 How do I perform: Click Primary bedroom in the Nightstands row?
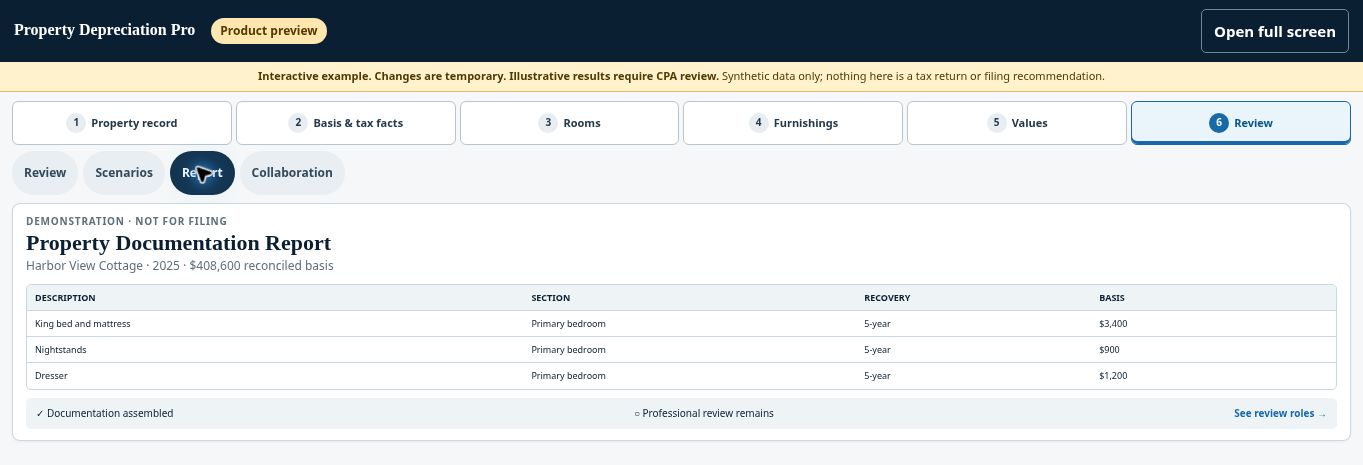coord(568,350)
